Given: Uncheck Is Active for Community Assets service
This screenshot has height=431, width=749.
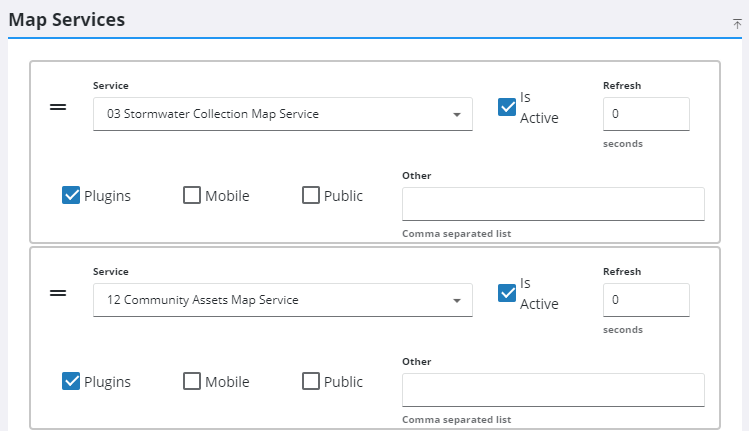Looking at the screenshot, I should 507,293.
